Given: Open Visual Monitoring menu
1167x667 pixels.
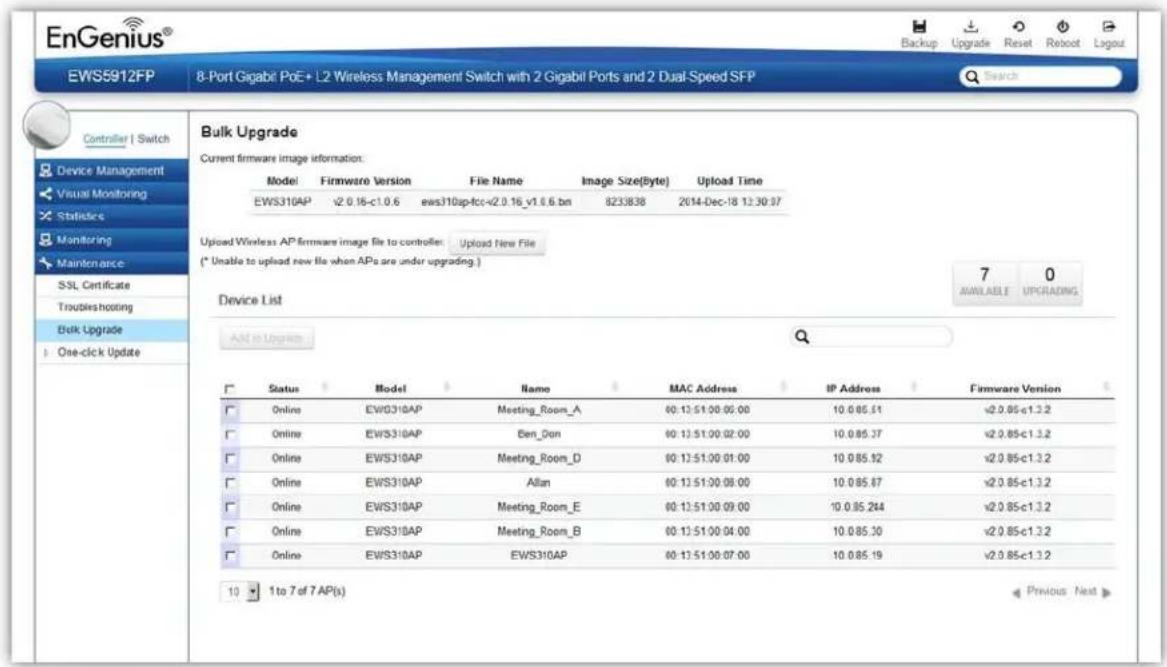Looking at the screenshot, I should [112, 194].
